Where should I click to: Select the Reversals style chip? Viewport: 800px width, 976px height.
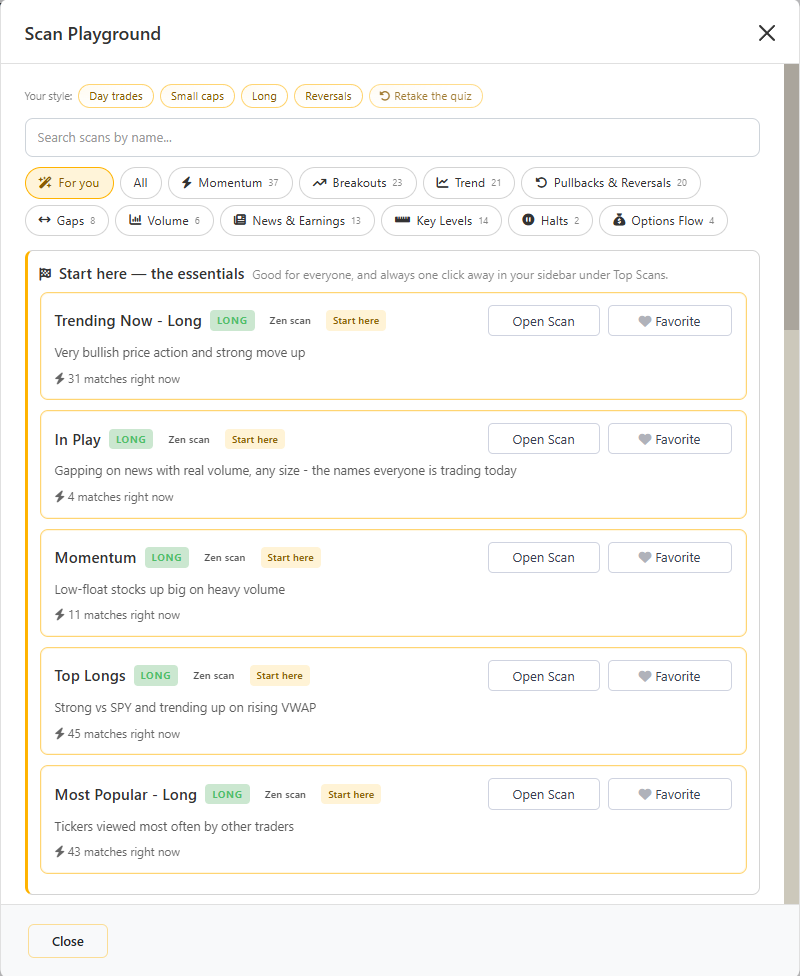click(328, 96)
